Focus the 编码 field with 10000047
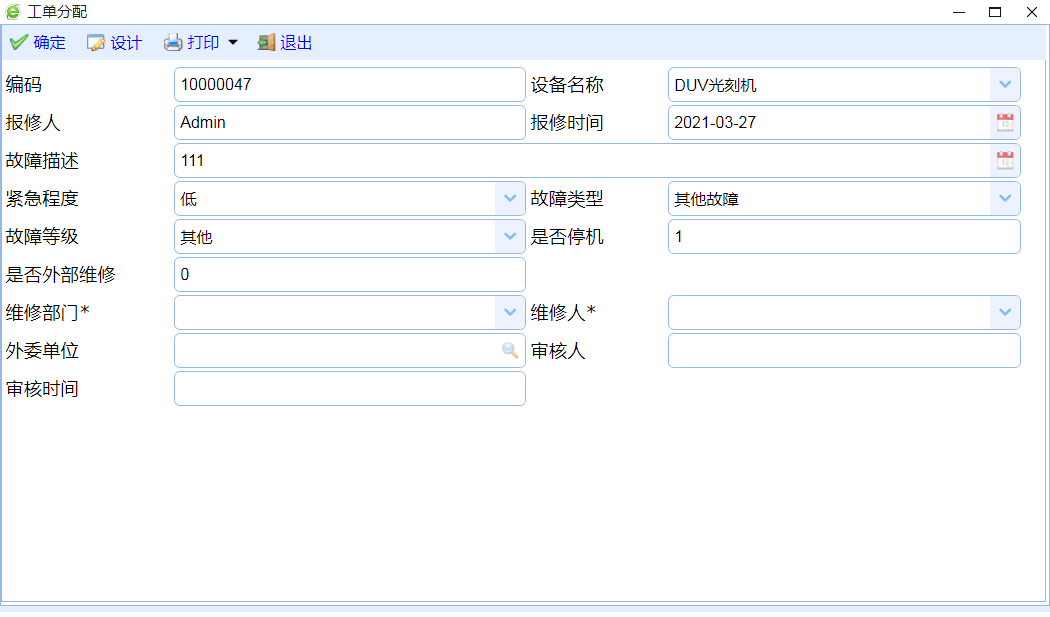 350,84
